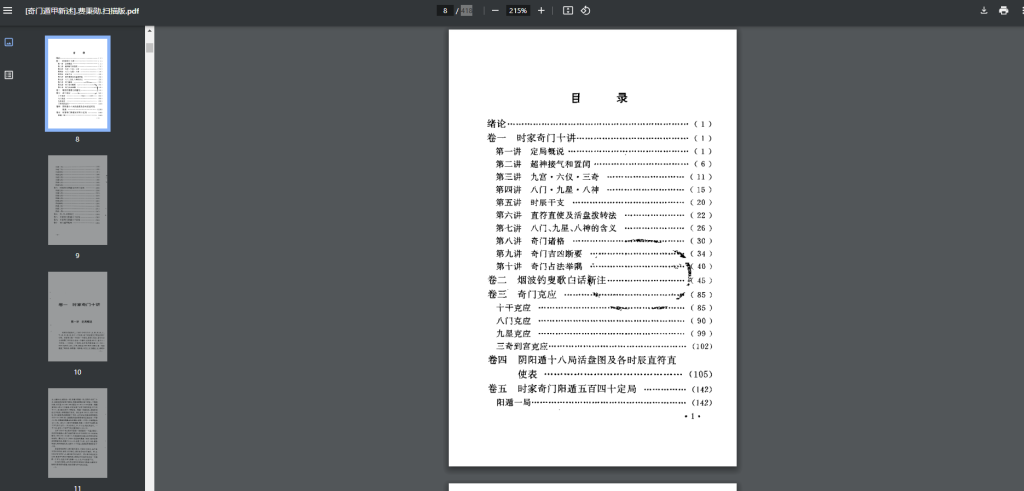Screen dimensions: 1024x491
Task: Click the 第六讲 直符直使 entry
Action: pyautogui.click(x=603, y=215)
